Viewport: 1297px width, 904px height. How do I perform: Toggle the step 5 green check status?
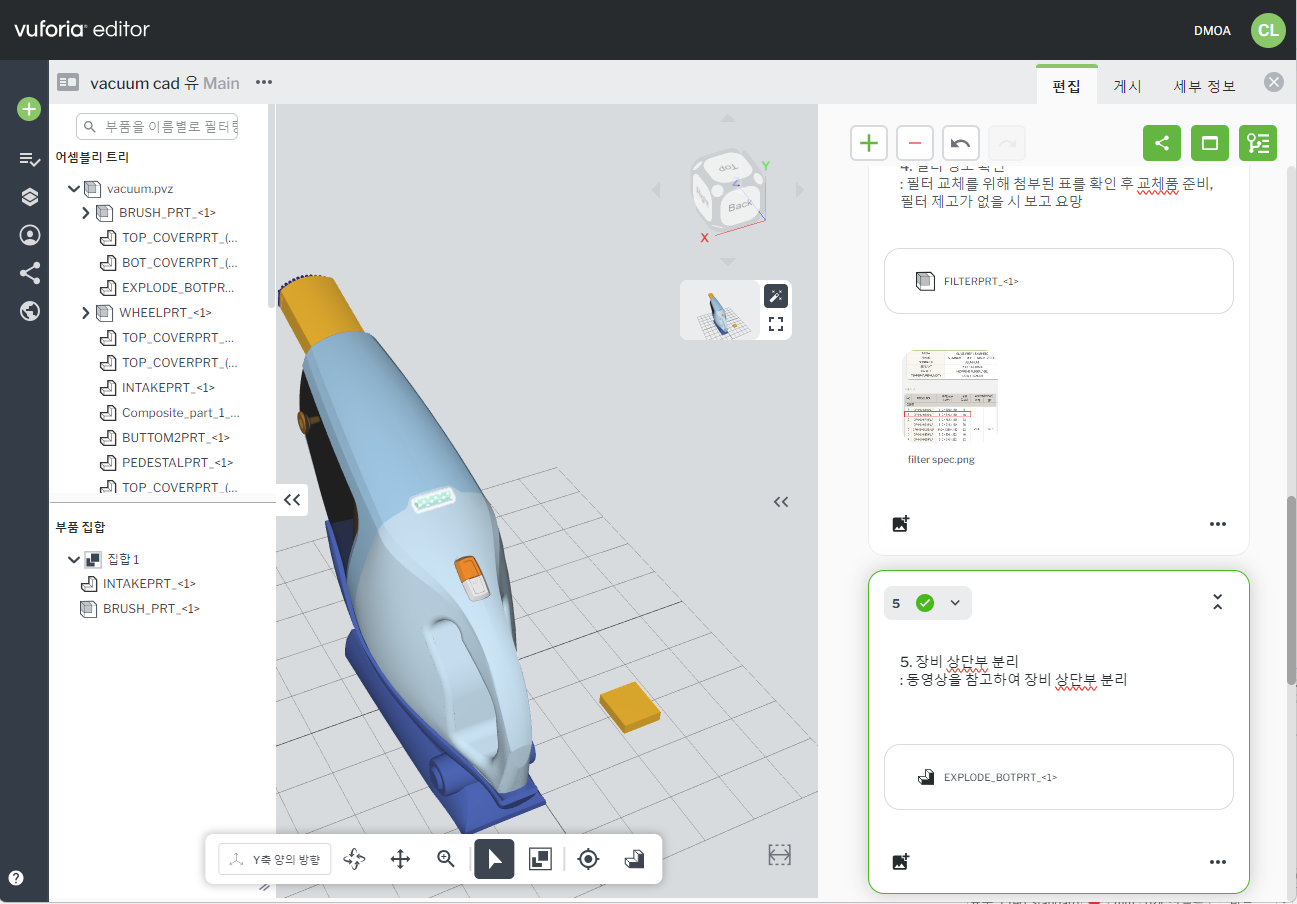(925, 603)
